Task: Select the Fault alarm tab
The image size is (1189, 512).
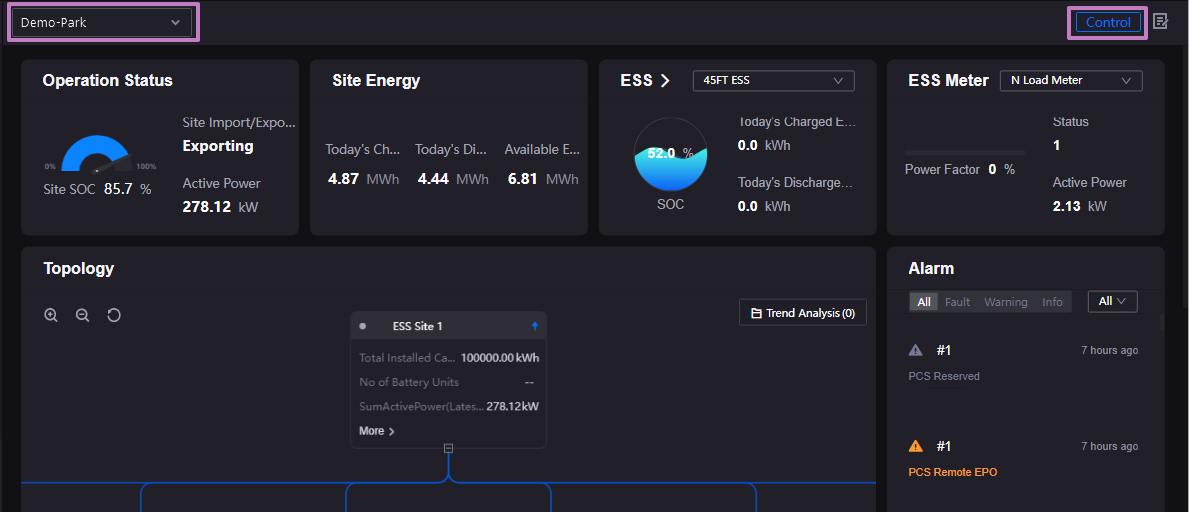Action: point(957,302)
